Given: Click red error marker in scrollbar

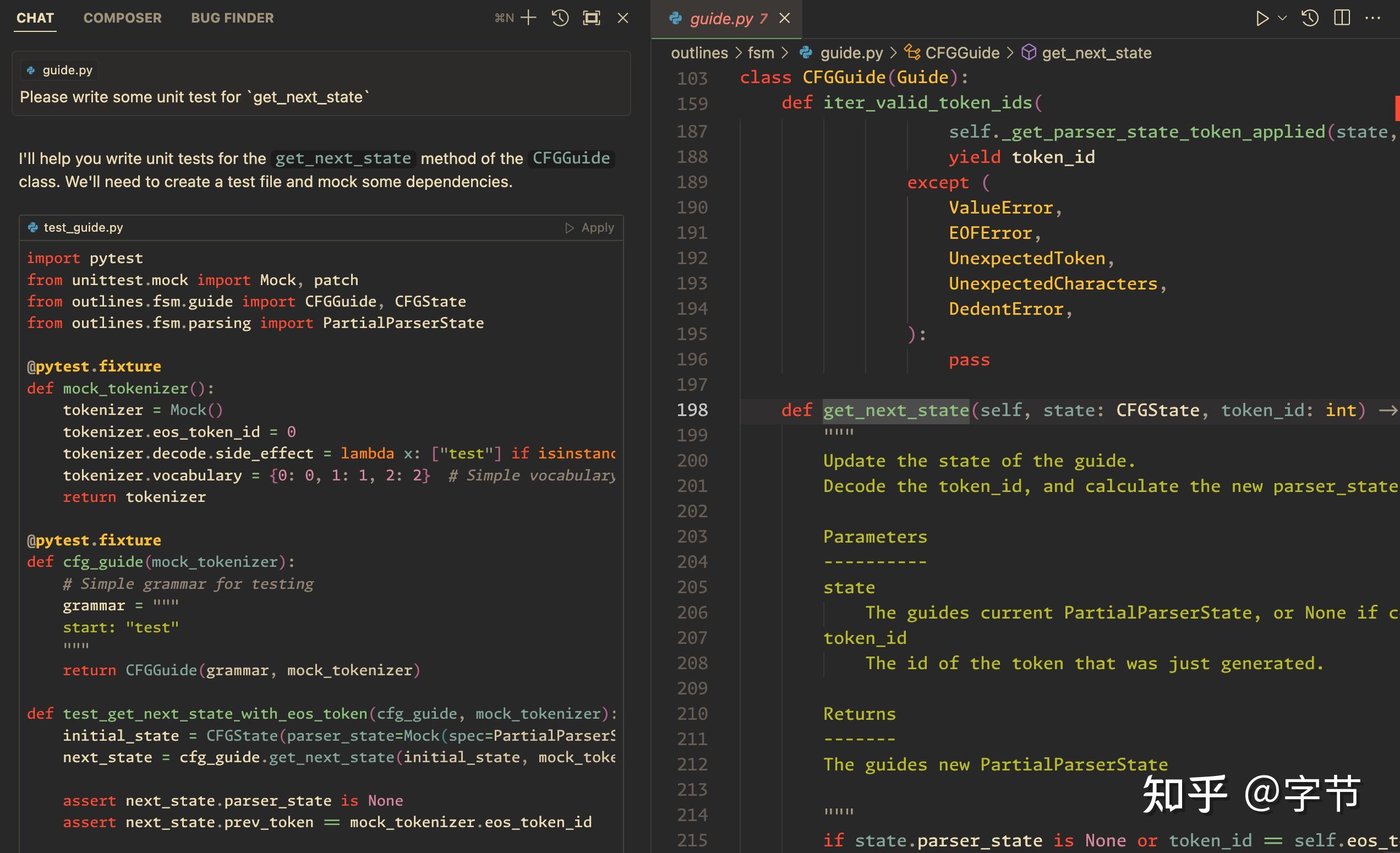Looking at the screenshot, I should click(x=1397, y=108).
